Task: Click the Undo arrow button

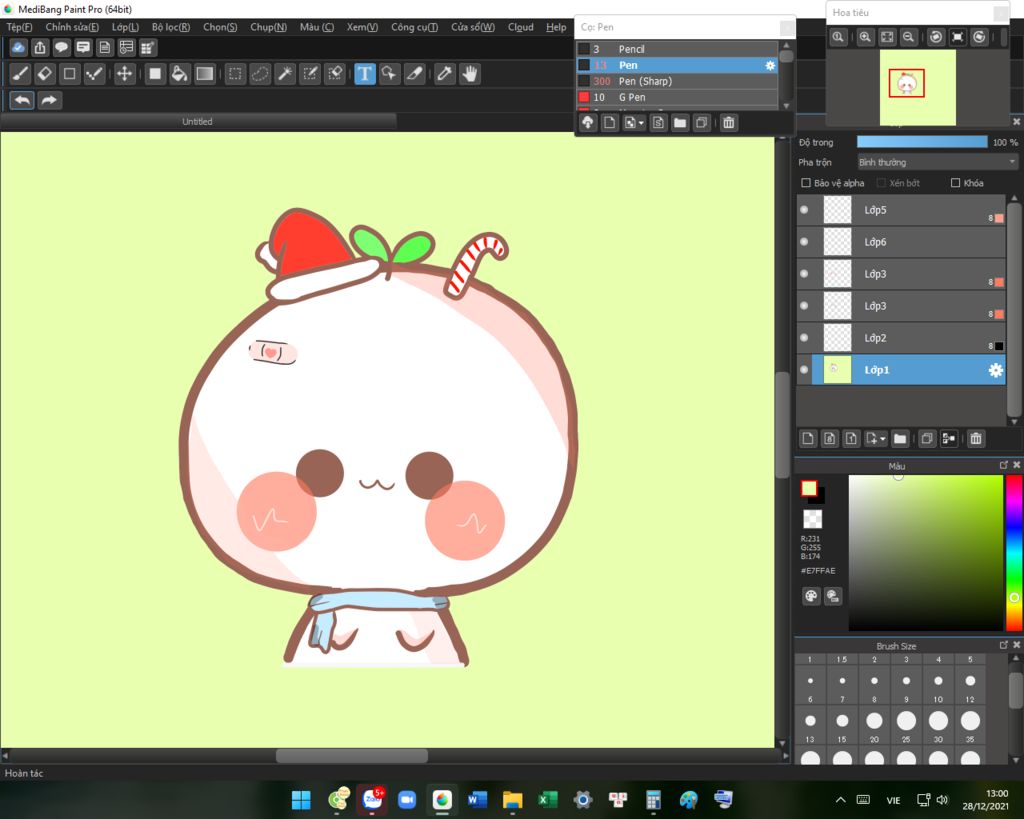Action: (22, 100)
